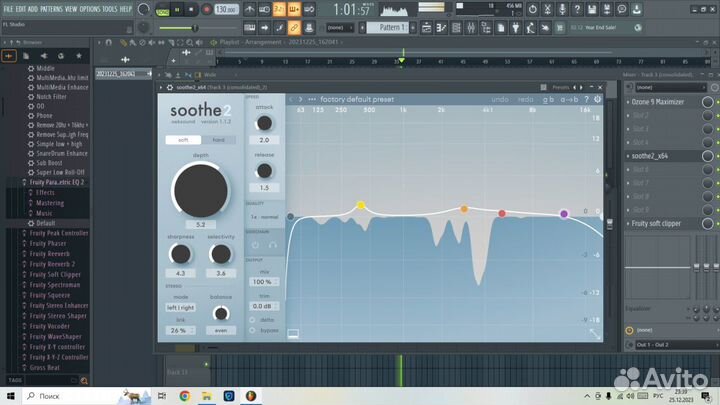This screenshot has width=720, height=405.
Task: Open the stereo mode left|right dropdown
Action: coord(181,307)
